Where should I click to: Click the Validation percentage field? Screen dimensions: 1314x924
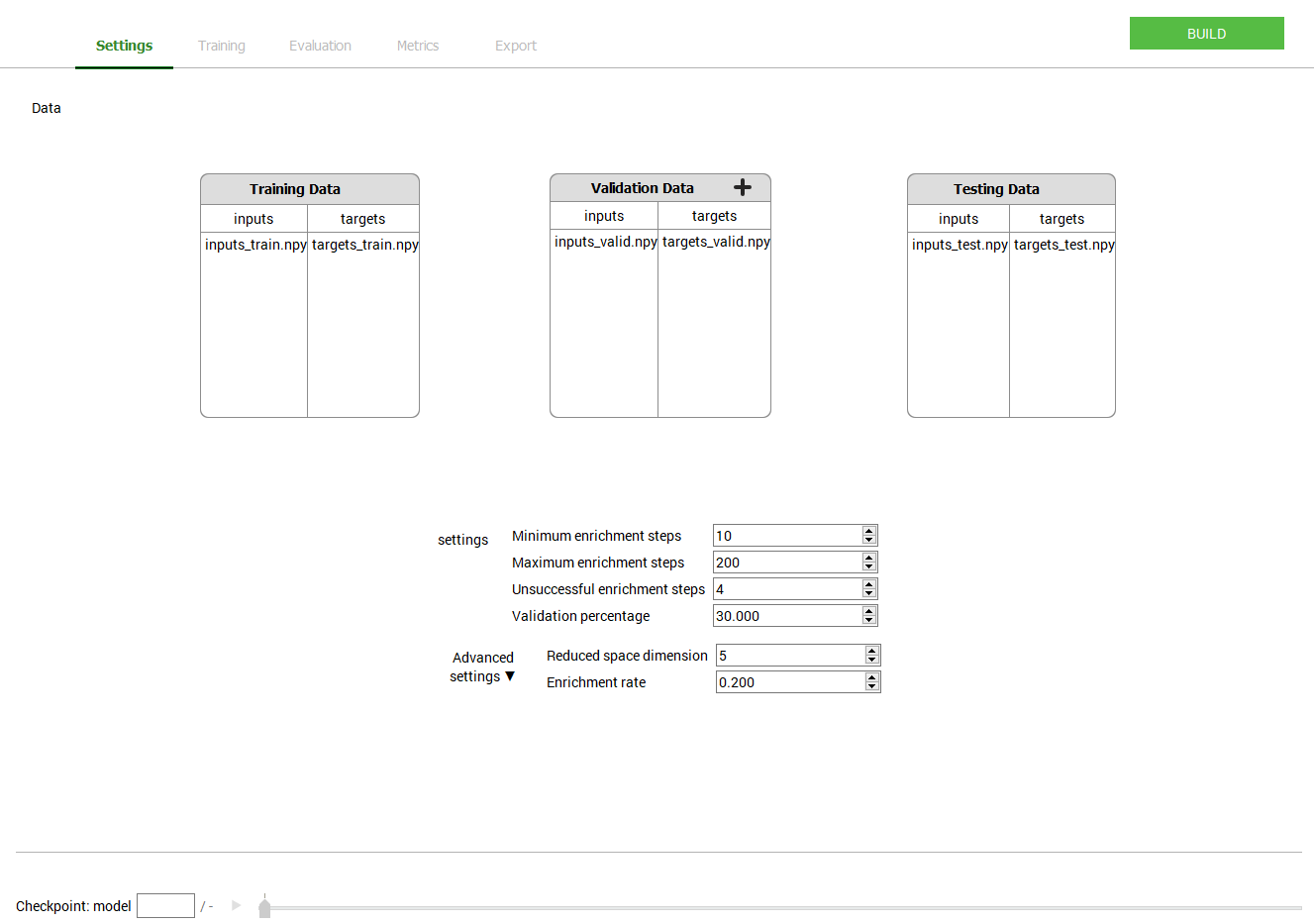coord(787,616)
